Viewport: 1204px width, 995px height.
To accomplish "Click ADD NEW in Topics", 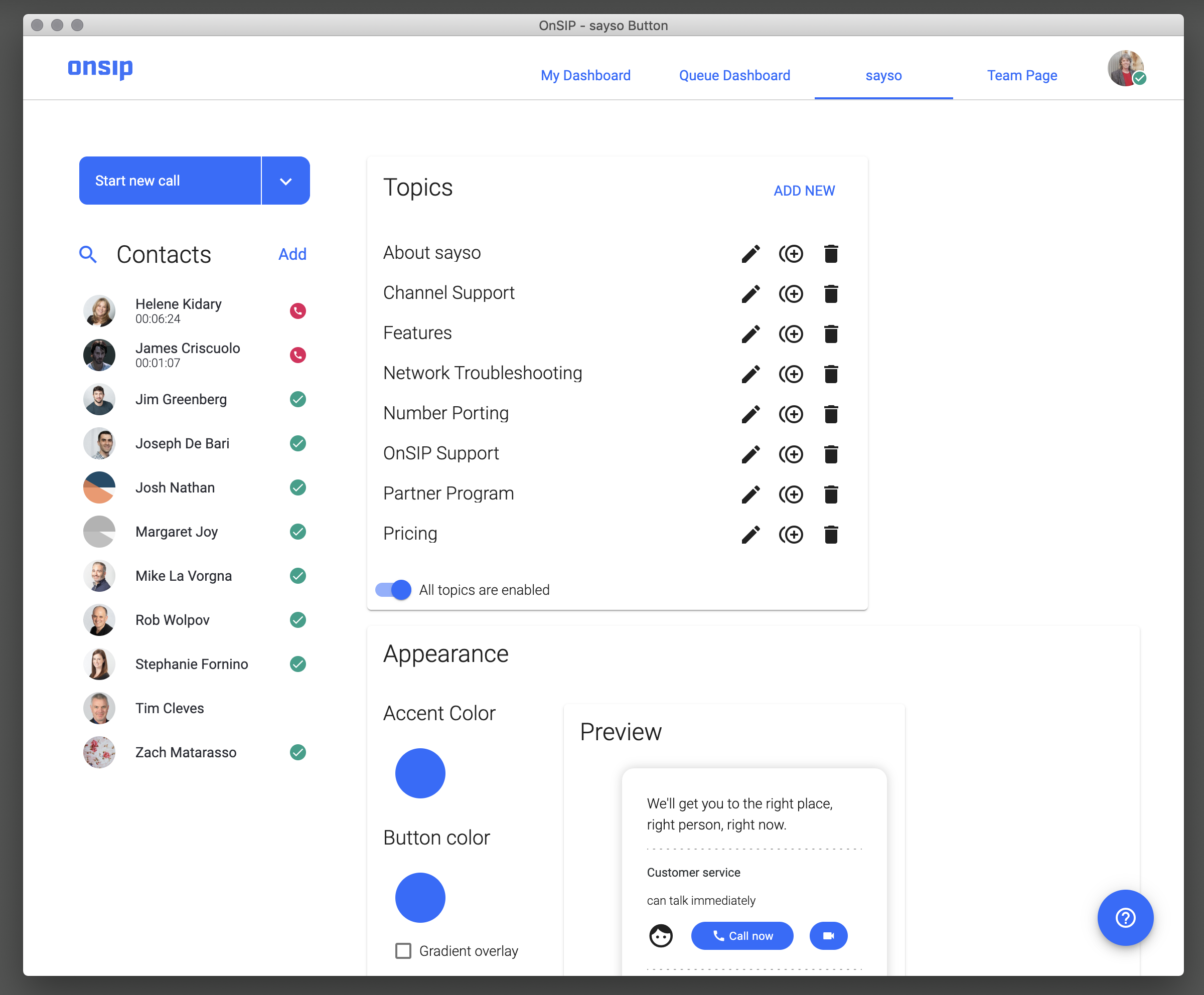I will (804, 190).
